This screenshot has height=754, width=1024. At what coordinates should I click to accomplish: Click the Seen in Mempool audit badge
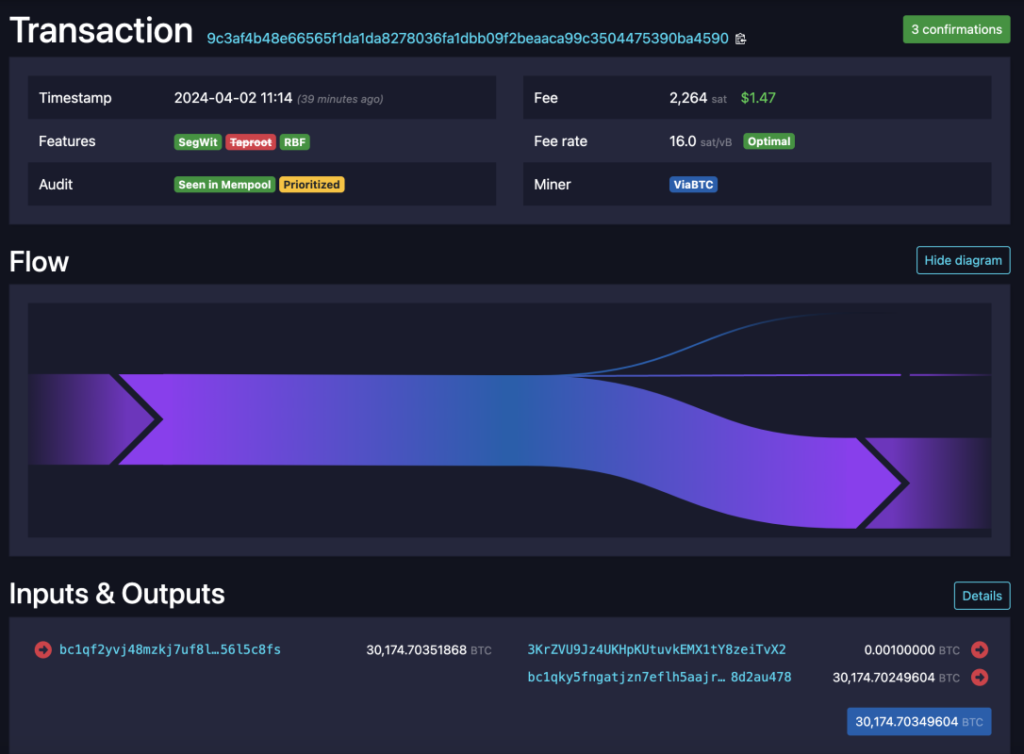tap(224, 184)
